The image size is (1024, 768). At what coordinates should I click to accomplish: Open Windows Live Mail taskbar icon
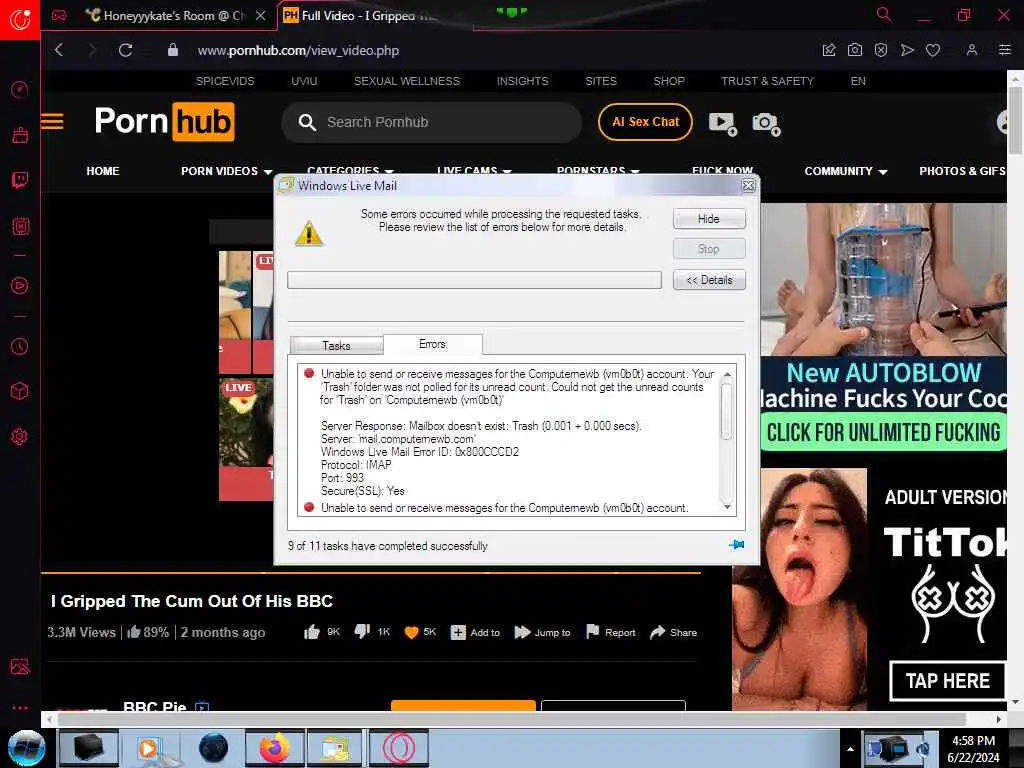(336, 748)
